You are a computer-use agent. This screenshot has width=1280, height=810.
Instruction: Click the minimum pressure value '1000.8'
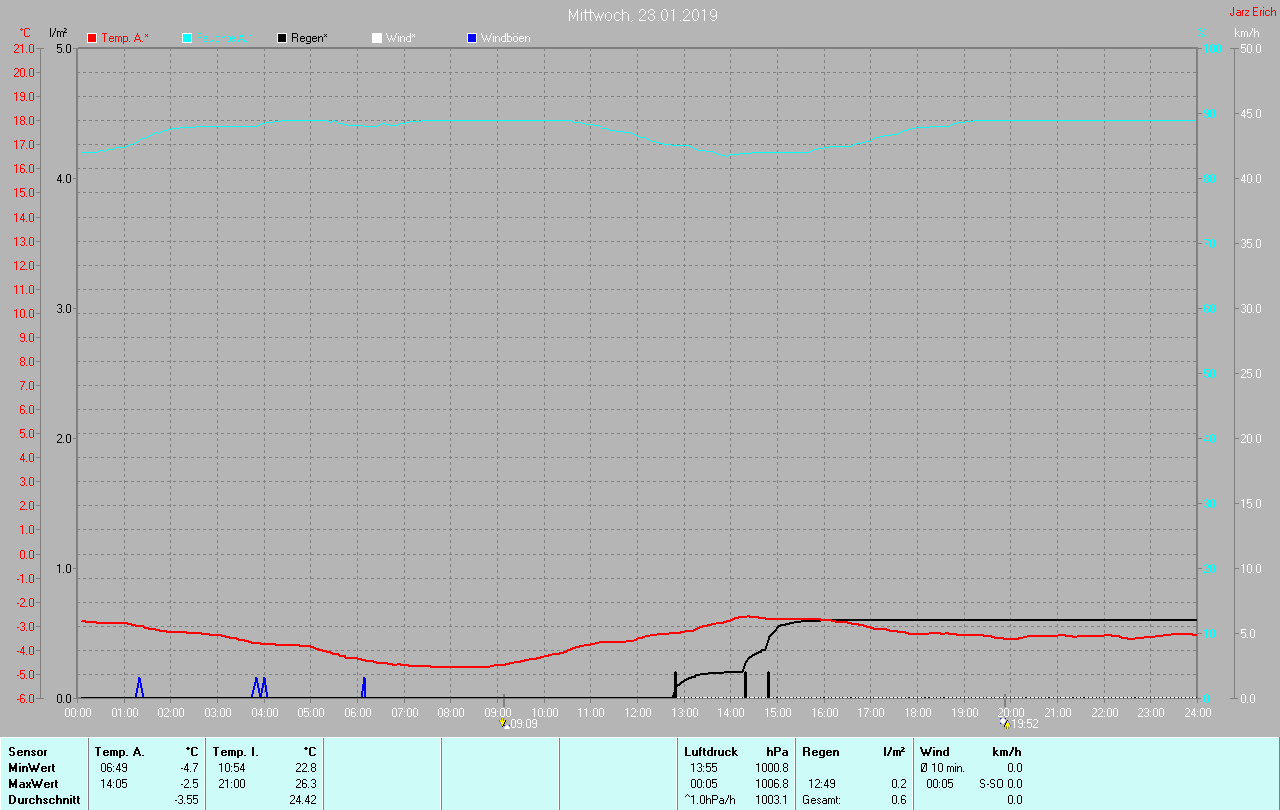pyautogui.click(x=771, y=768)
